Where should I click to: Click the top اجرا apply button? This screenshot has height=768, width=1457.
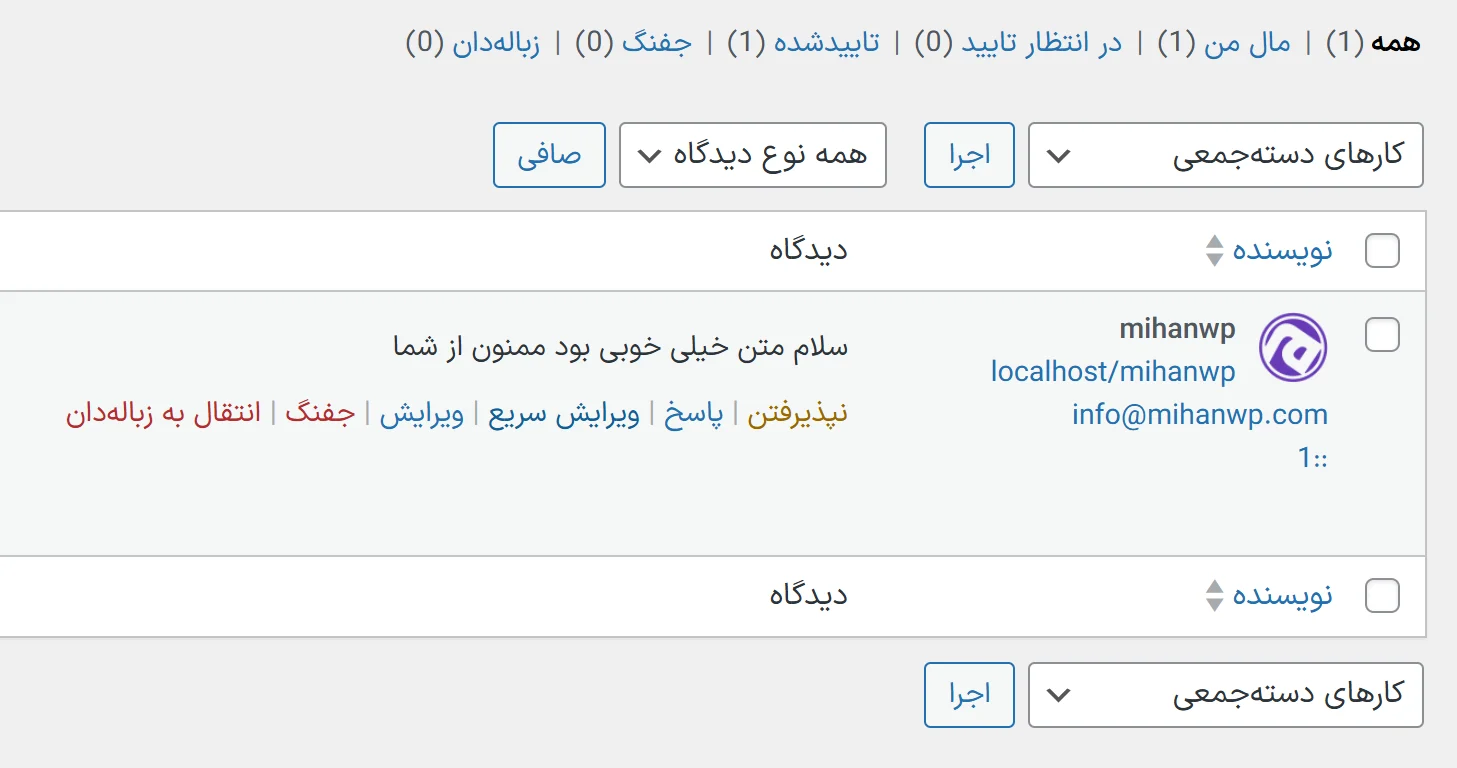click(968, 155)
